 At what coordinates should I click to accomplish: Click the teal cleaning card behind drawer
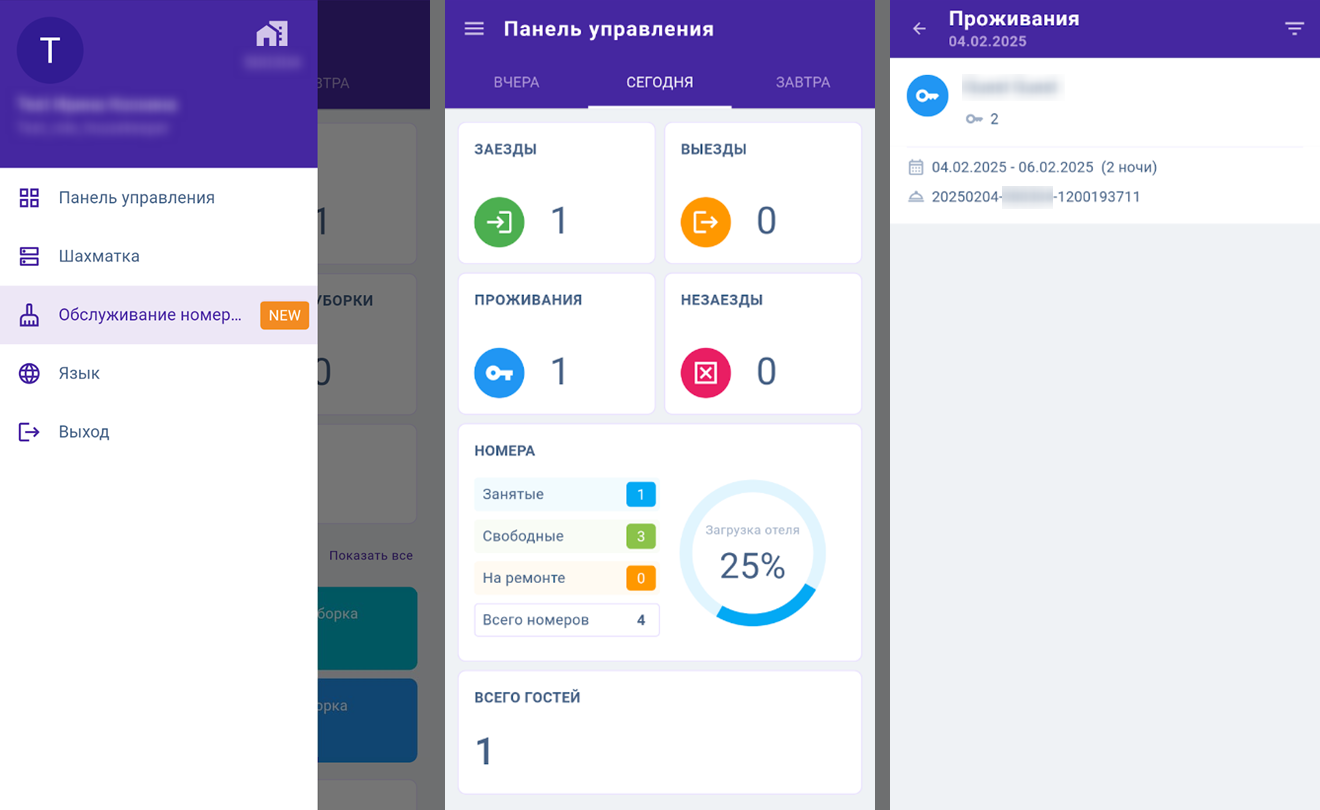click(x=367, y=628)
